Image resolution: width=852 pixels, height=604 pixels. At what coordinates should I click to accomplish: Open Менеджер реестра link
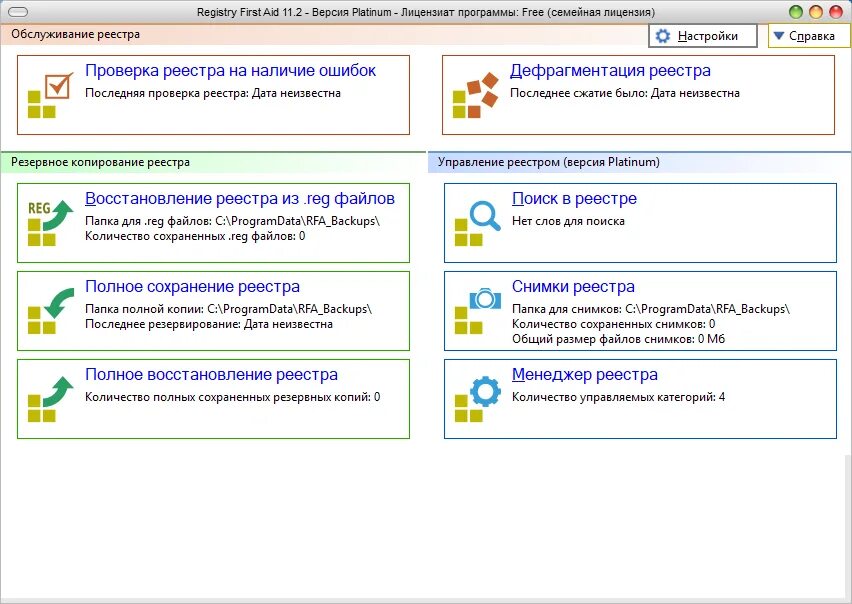(x=585, y=375)
